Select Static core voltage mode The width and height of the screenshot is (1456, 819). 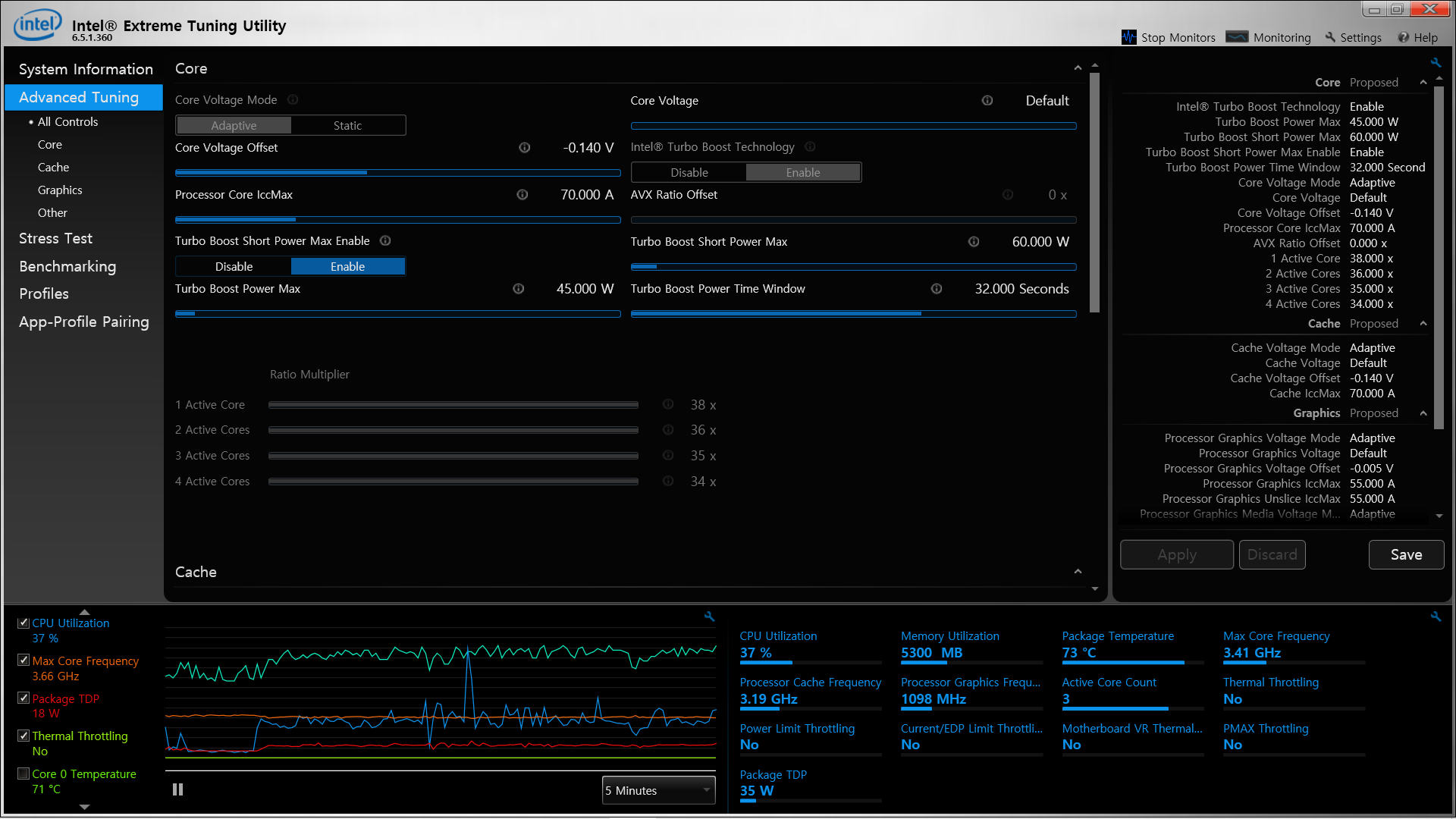point(348,125)
